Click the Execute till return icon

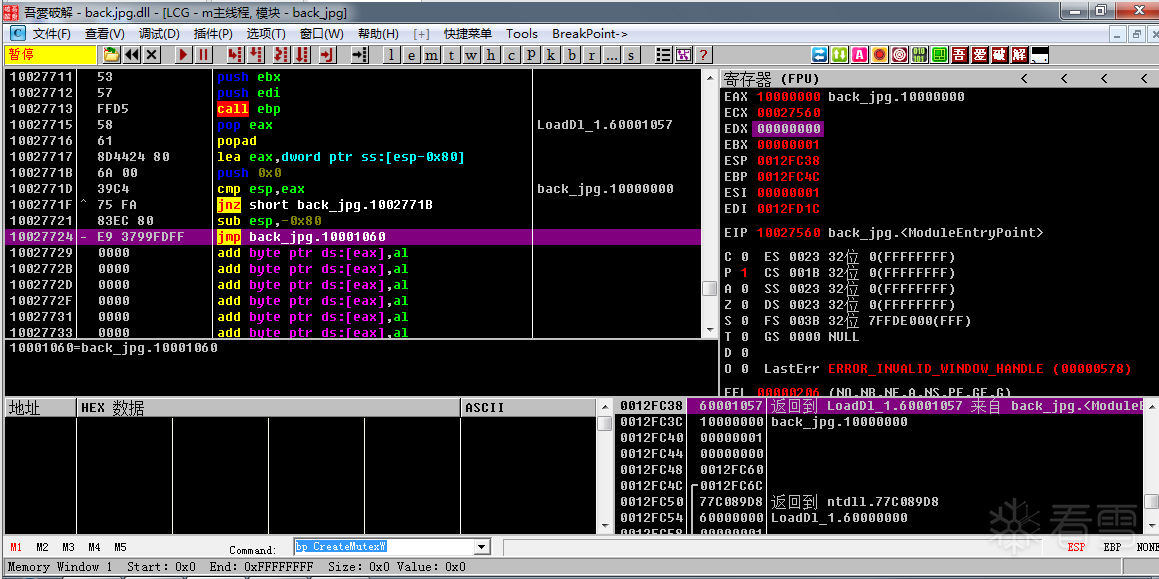[x=327, y=55]
